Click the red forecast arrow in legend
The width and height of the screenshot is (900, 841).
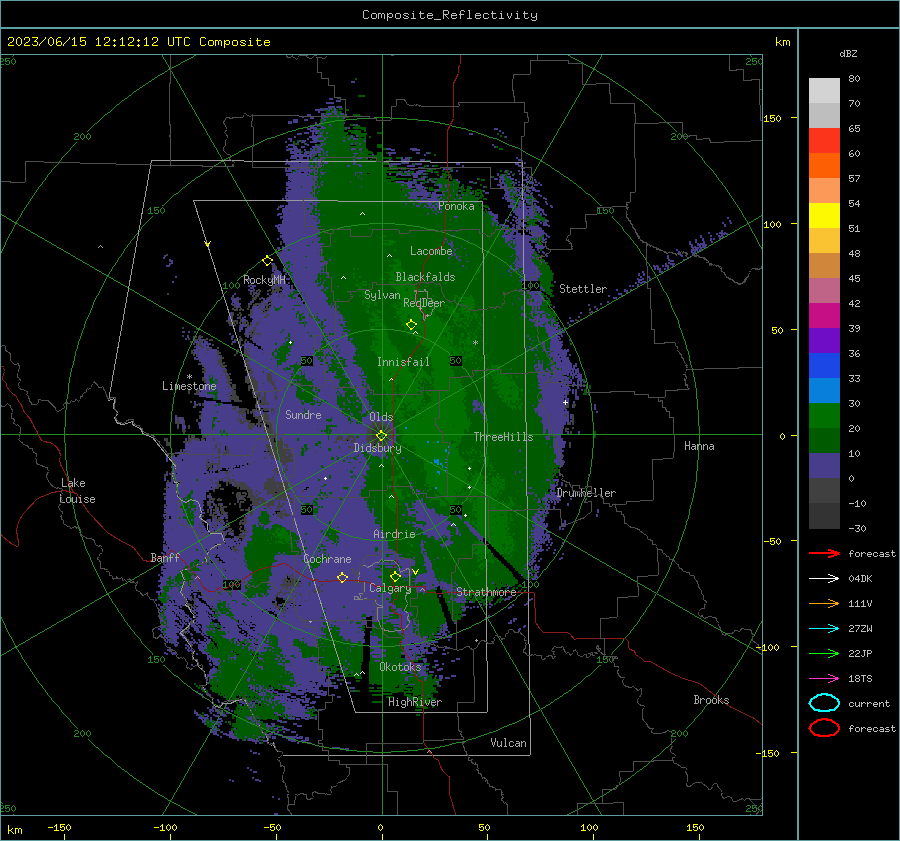pyautogui.click(x=824, y=553)
